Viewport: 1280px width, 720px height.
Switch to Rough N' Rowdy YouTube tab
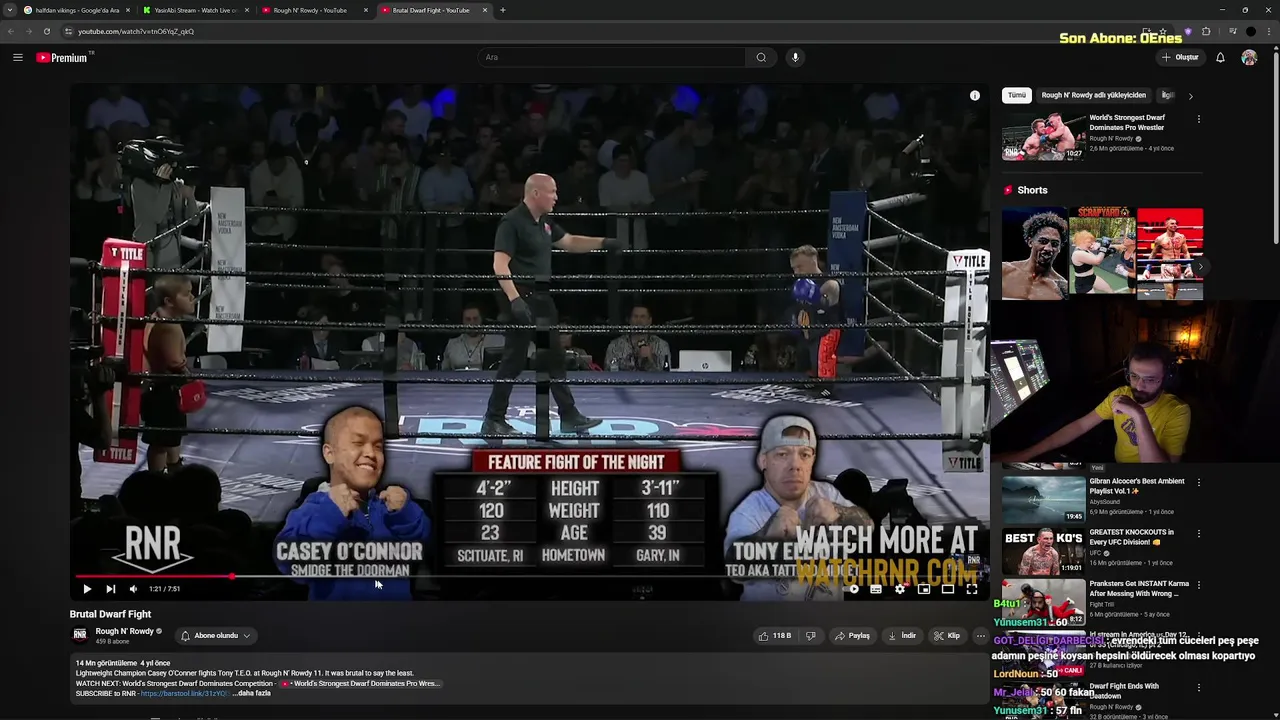314,10
